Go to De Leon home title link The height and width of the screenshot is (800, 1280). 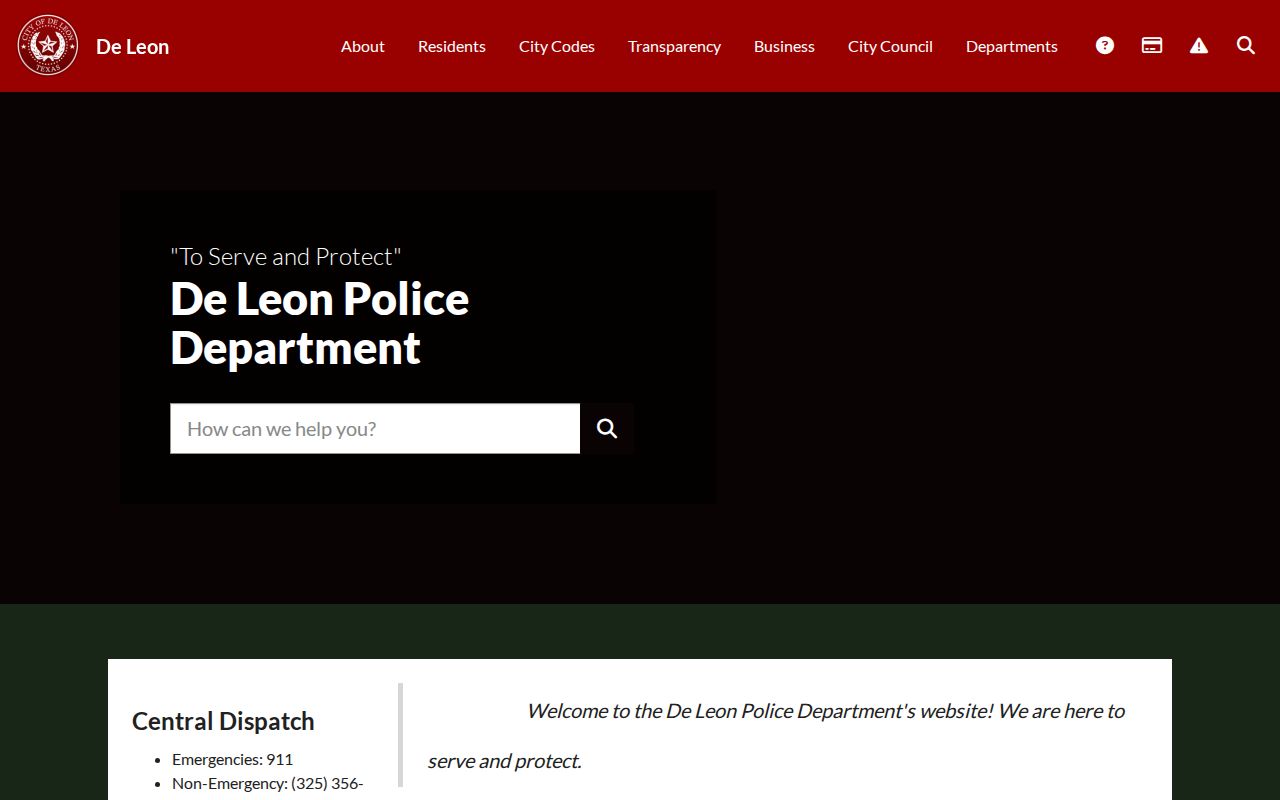pyautogui.click(x=132, y=46)
